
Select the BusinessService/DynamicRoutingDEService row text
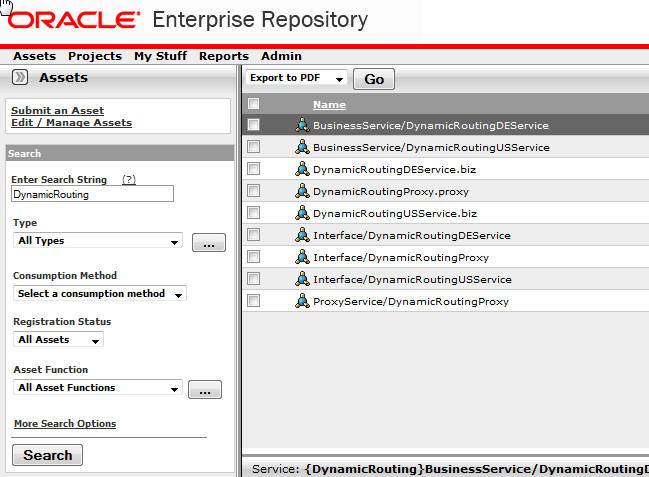click(431, 125)
